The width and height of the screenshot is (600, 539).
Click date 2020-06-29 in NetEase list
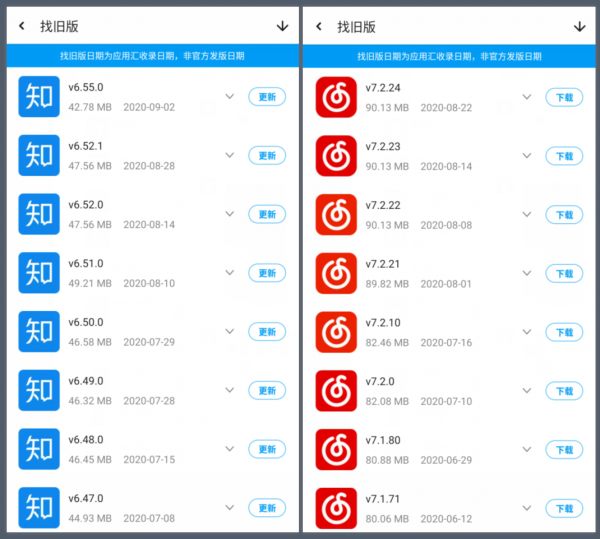[446, 460]
